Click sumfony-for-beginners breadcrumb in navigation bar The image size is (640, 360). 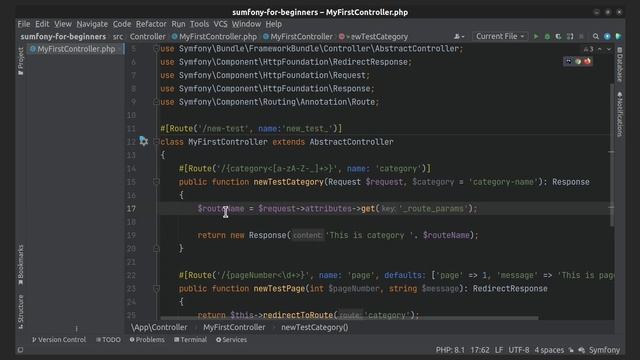point(63,36)
